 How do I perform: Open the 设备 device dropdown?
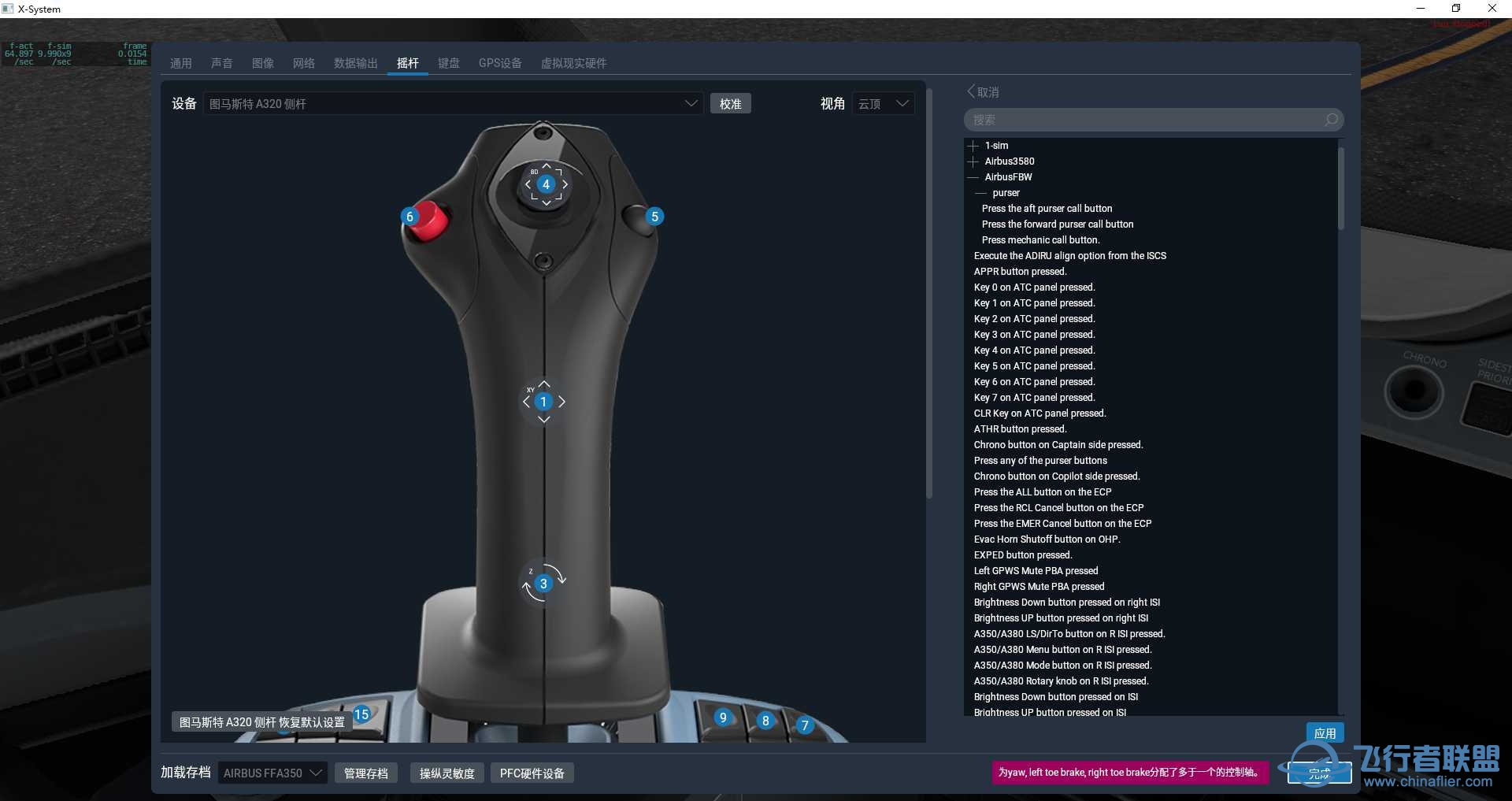point(453,104)
